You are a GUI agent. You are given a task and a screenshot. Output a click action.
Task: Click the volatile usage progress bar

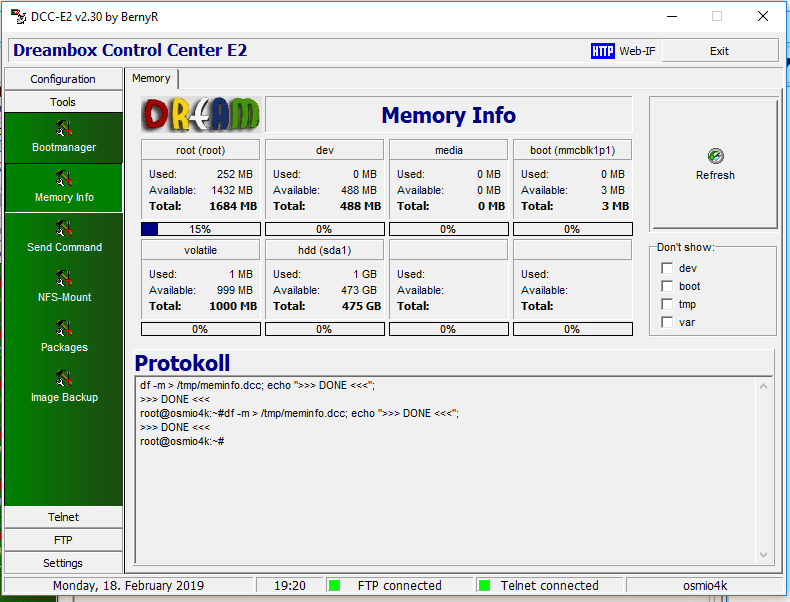point(201,329)
